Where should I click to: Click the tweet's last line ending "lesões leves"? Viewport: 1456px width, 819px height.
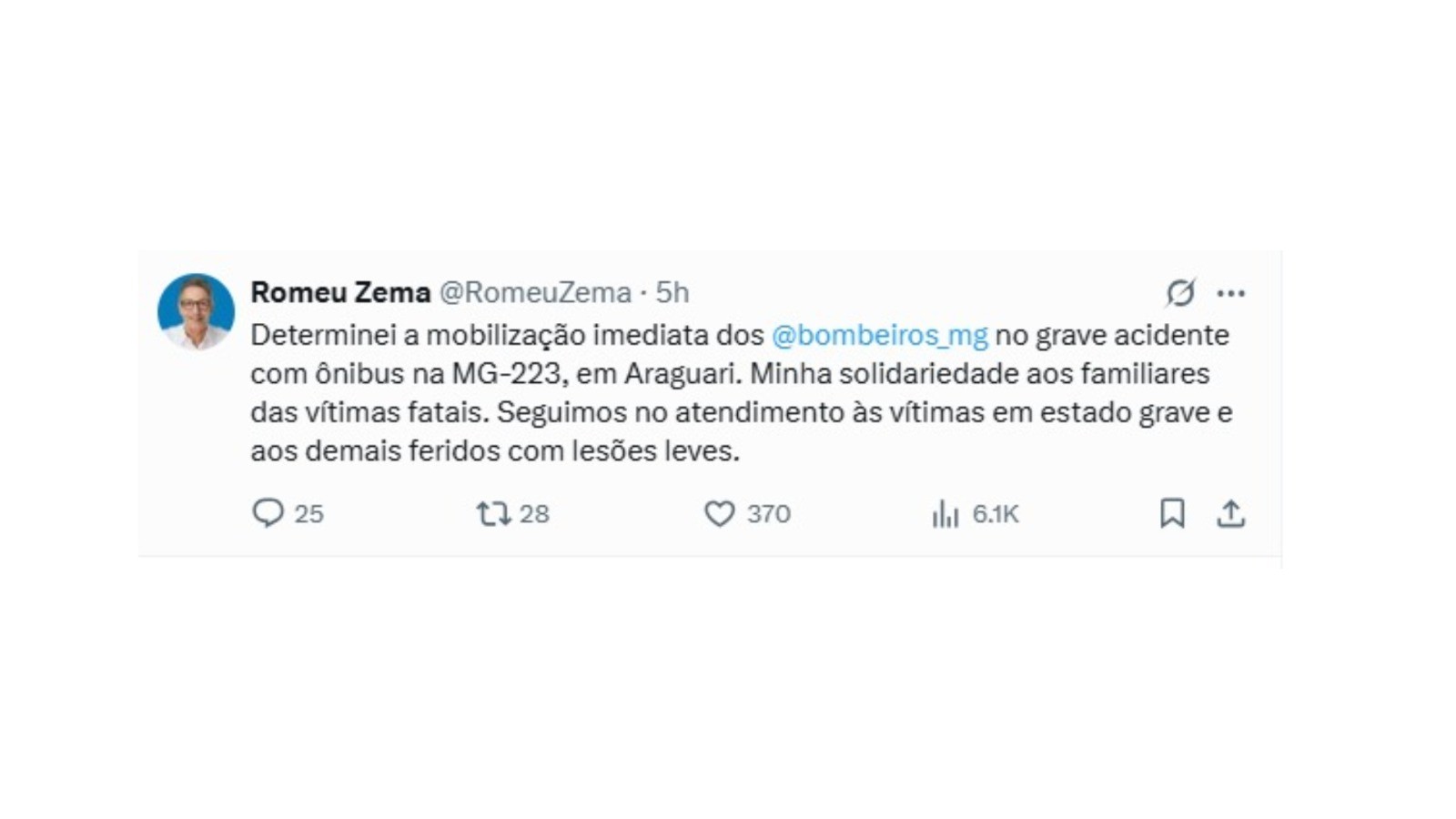point(495,450)
